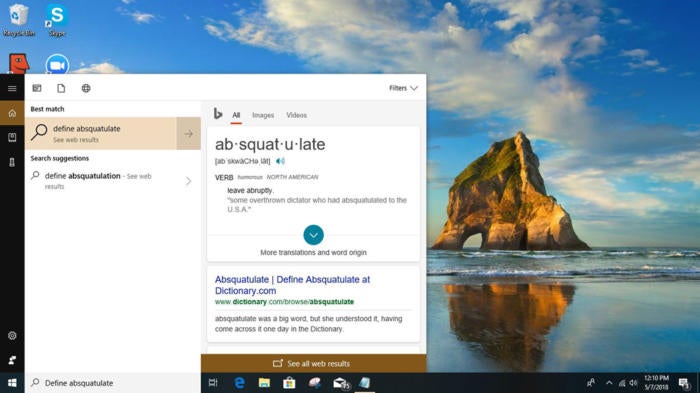
Task: Filter search results by Web globe icon
Action: click(86, 88)
